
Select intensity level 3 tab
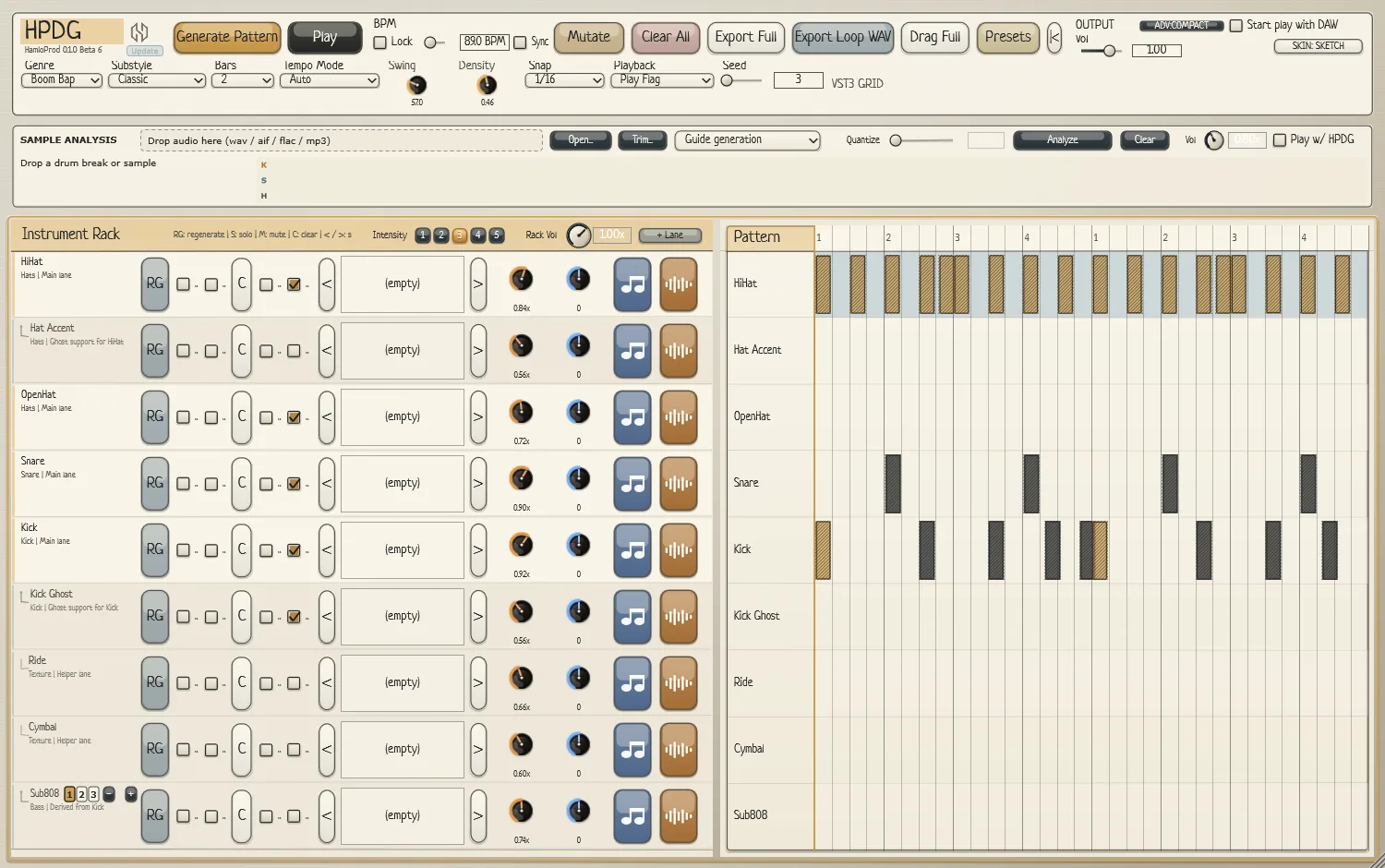click(x=460, y=235)
